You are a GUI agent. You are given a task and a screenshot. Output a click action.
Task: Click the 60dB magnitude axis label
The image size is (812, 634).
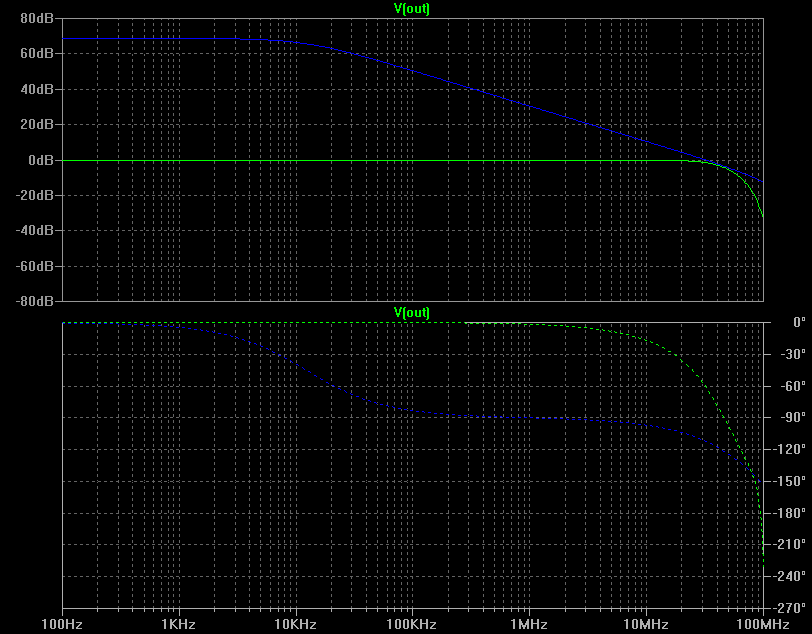pos(37,53)
